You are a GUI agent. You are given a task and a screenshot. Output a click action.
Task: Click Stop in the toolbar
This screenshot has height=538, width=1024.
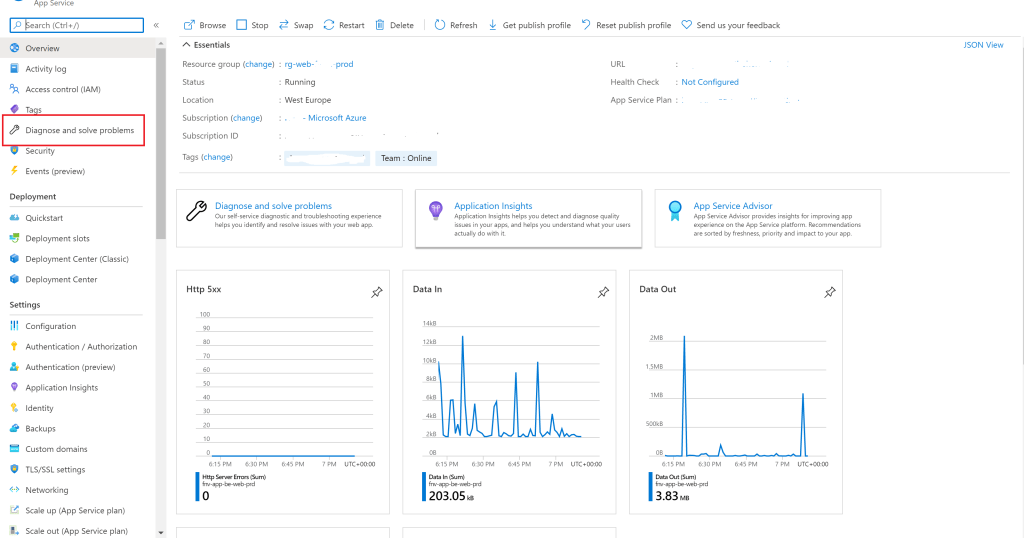tap(252, 25)
